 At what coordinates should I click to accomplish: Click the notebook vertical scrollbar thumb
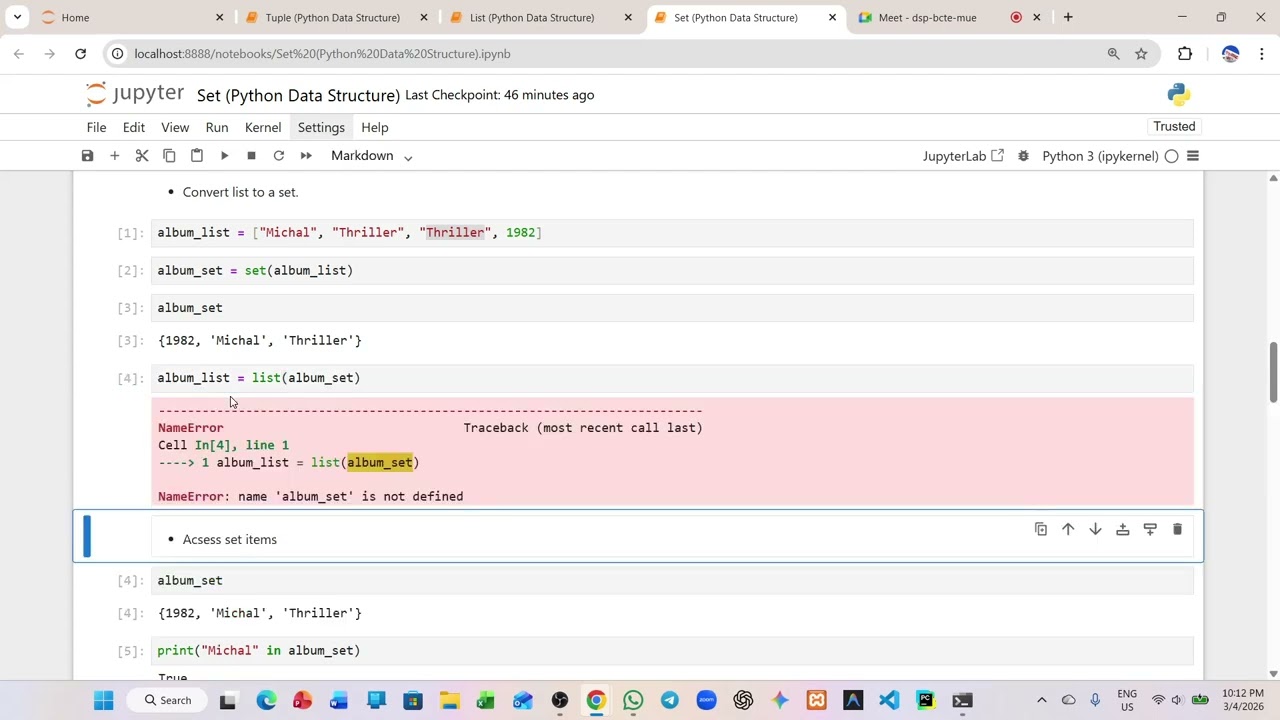point(1273,372)
